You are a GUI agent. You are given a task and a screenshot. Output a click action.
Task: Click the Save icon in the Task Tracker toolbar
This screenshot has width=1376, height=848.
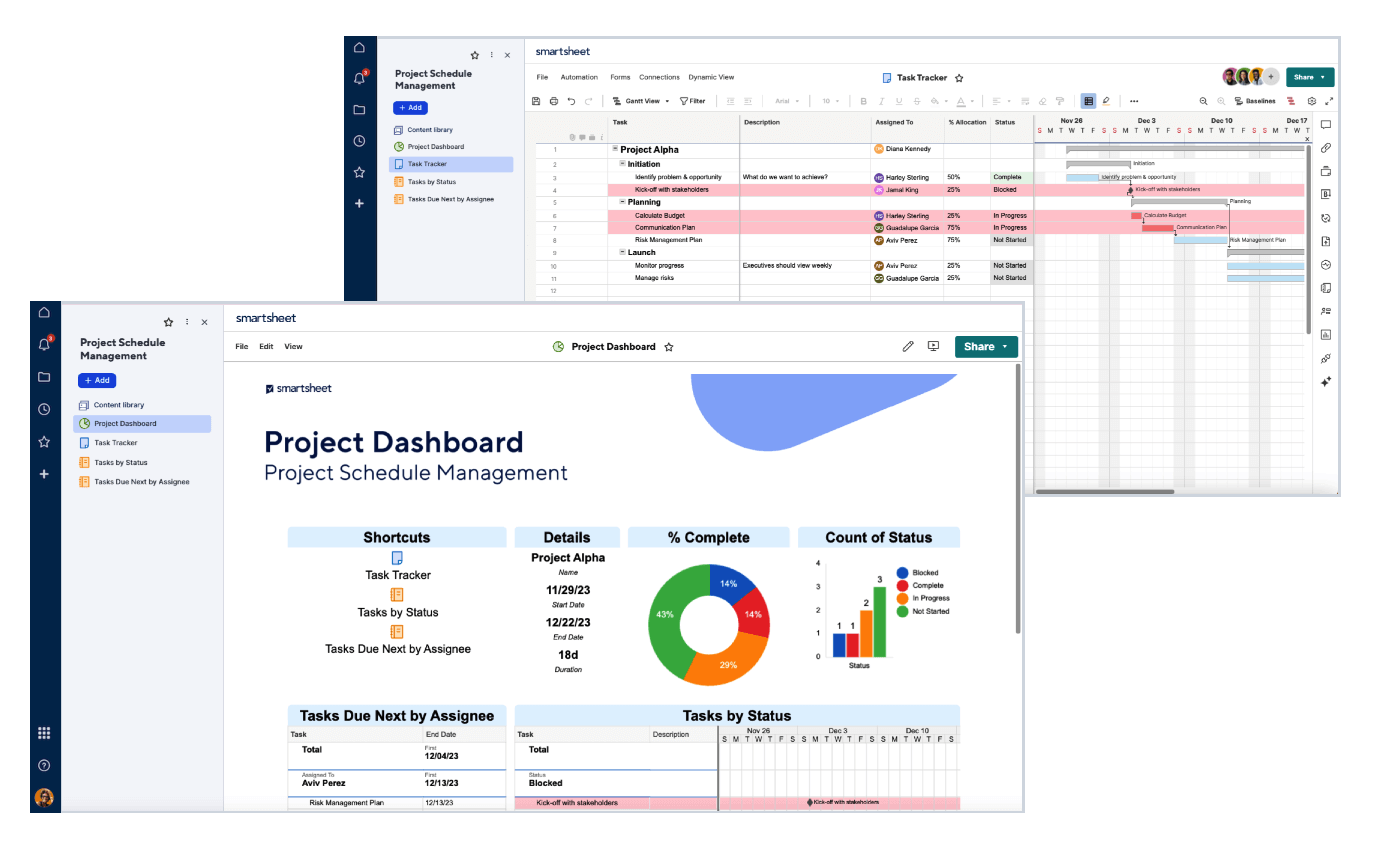coord(536,101)
